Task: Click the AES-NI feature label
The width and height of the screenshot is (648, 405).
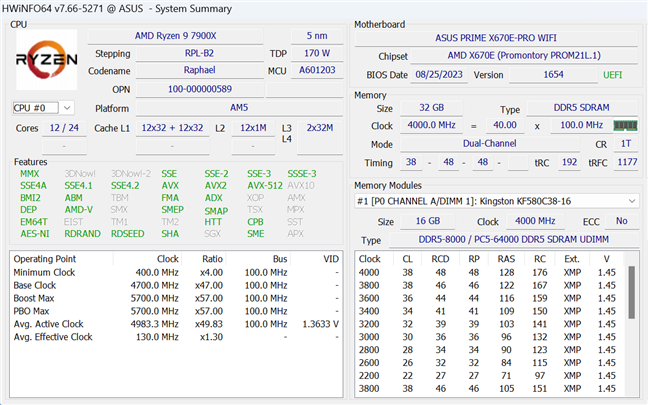Action: pyautogui.click(x=35, y=234)
